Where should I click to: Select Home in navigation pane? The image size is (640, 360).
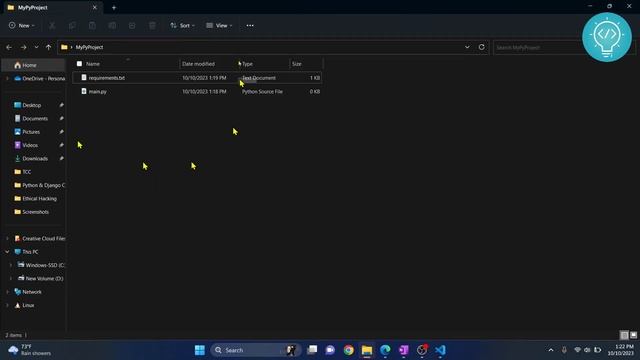33,65
